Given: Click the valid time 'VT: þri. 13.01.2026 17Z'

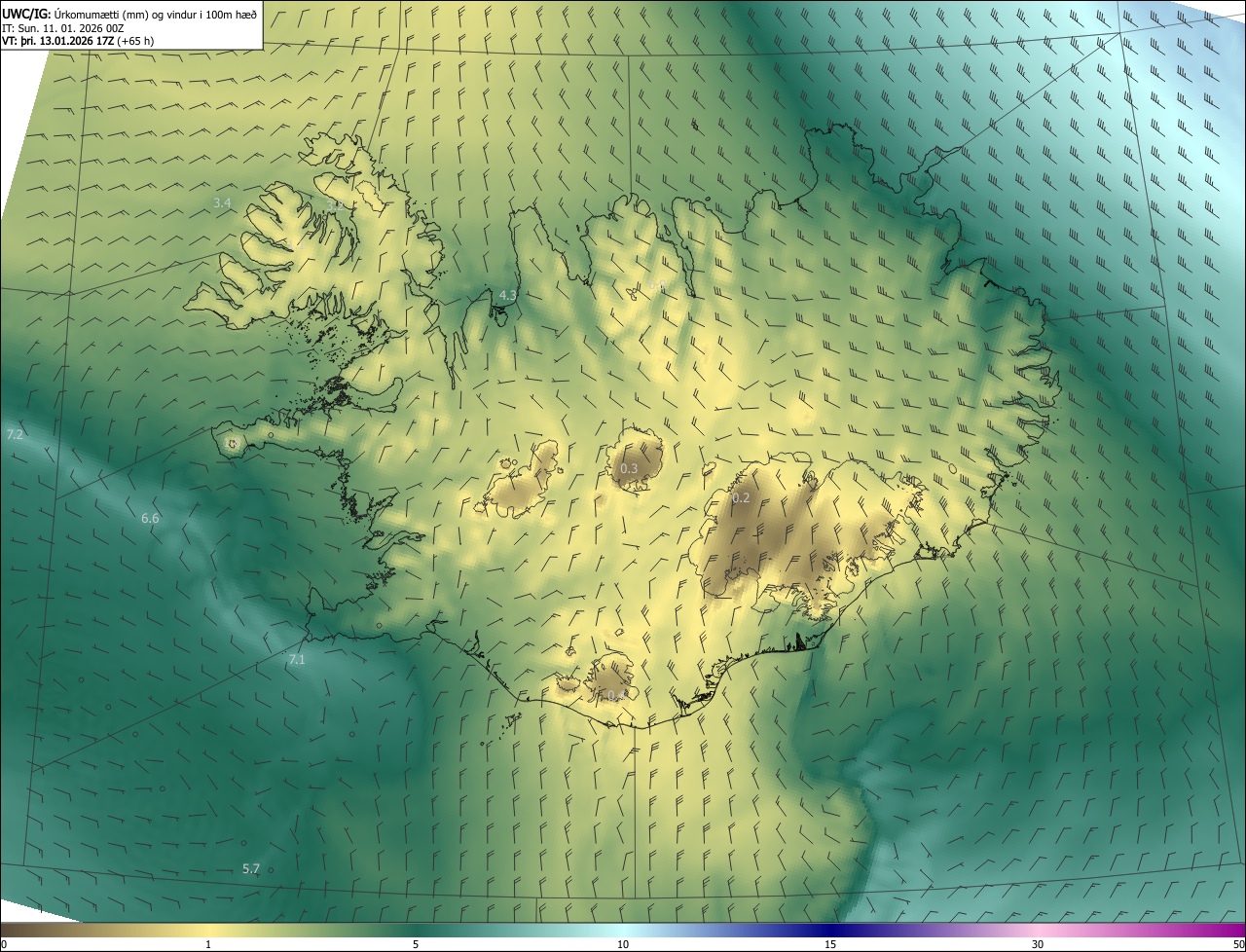Looking at the screenshot, I should [x=58, y=42].
